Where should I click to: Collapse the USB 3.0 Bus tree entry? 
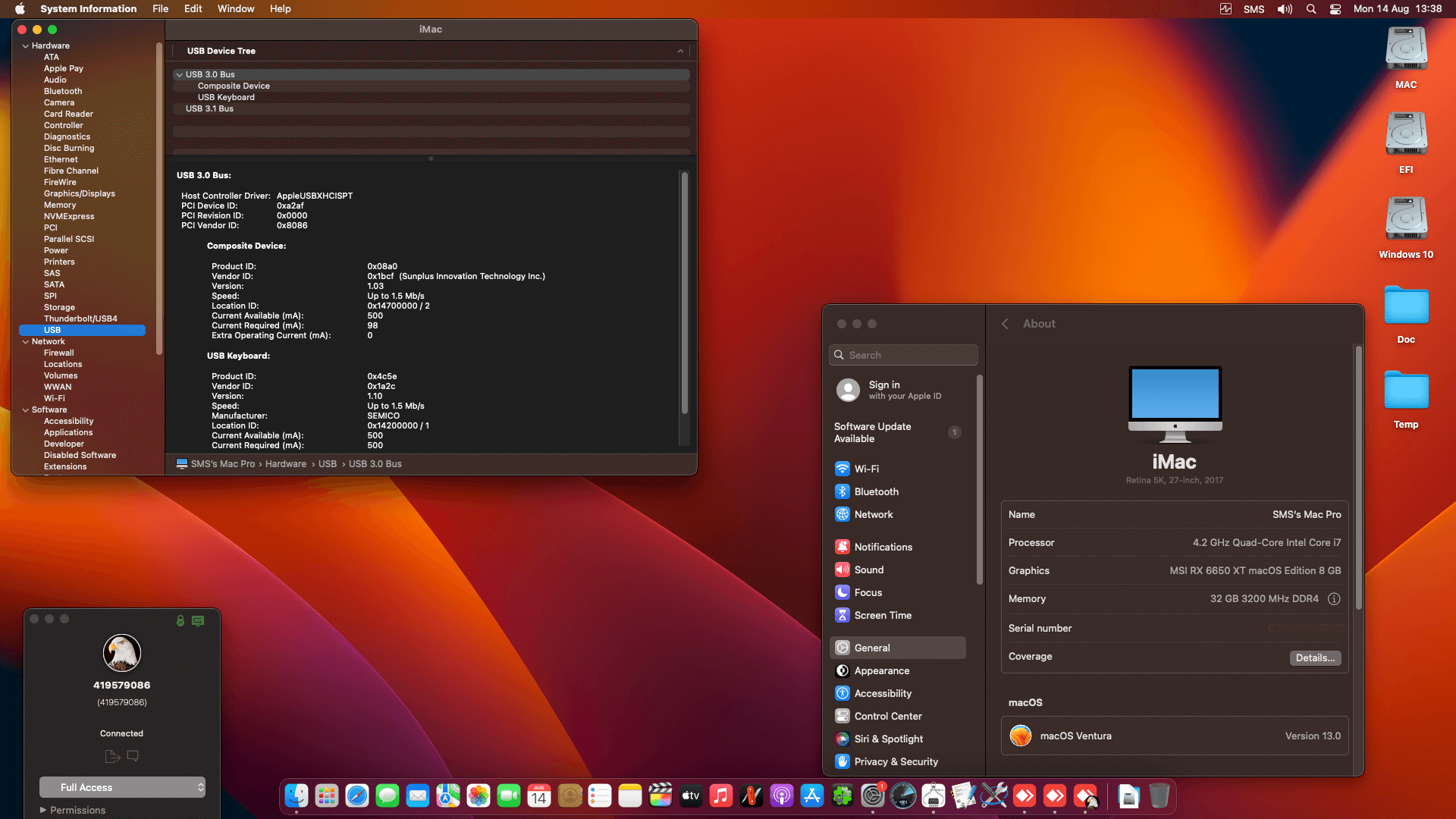point(178,74)
